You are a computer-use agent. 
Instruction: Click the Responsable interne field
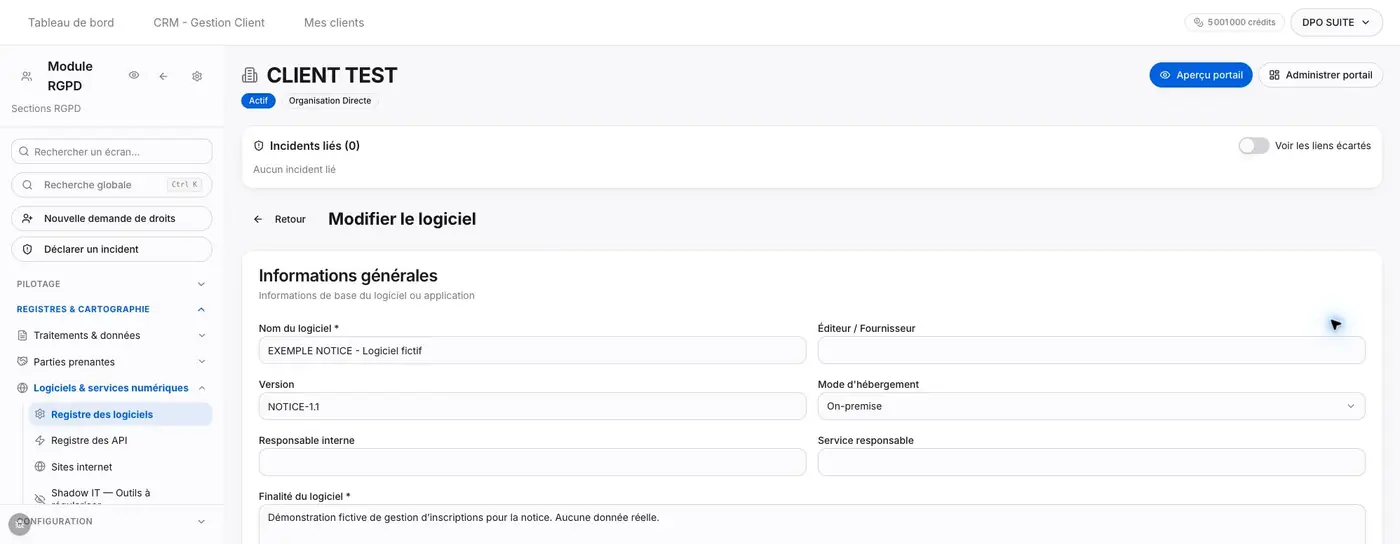click(x=532, y=462)
